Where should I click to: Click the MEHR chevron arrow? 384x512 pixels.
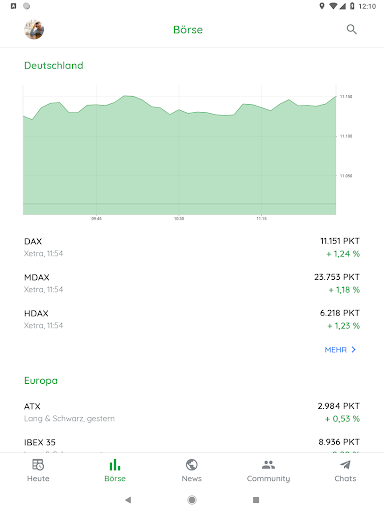354,350
